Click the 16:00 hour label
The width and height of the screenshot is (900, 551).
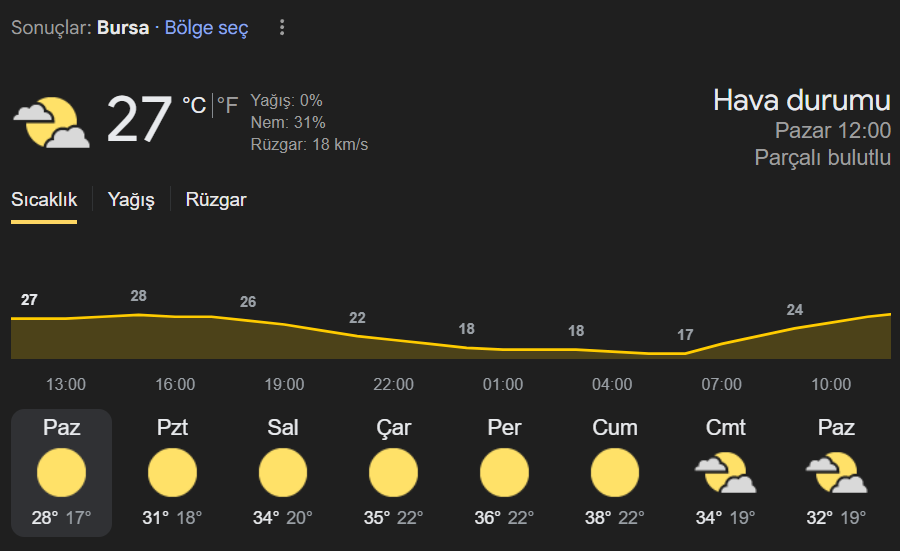pyautogui.click(x=175, y=384)
